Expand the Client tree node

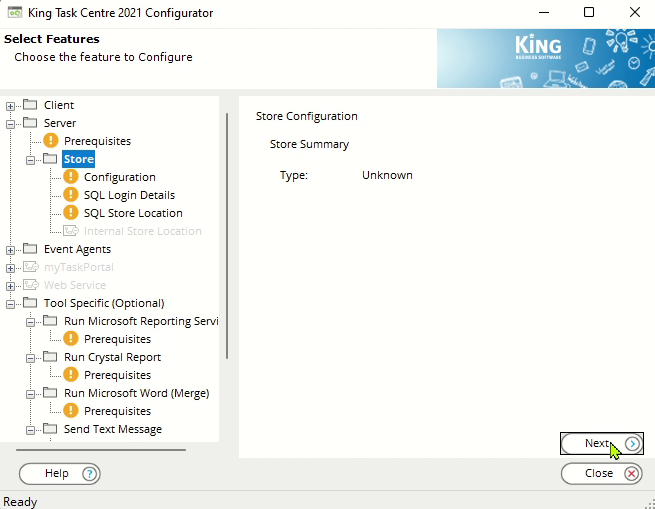10,106
